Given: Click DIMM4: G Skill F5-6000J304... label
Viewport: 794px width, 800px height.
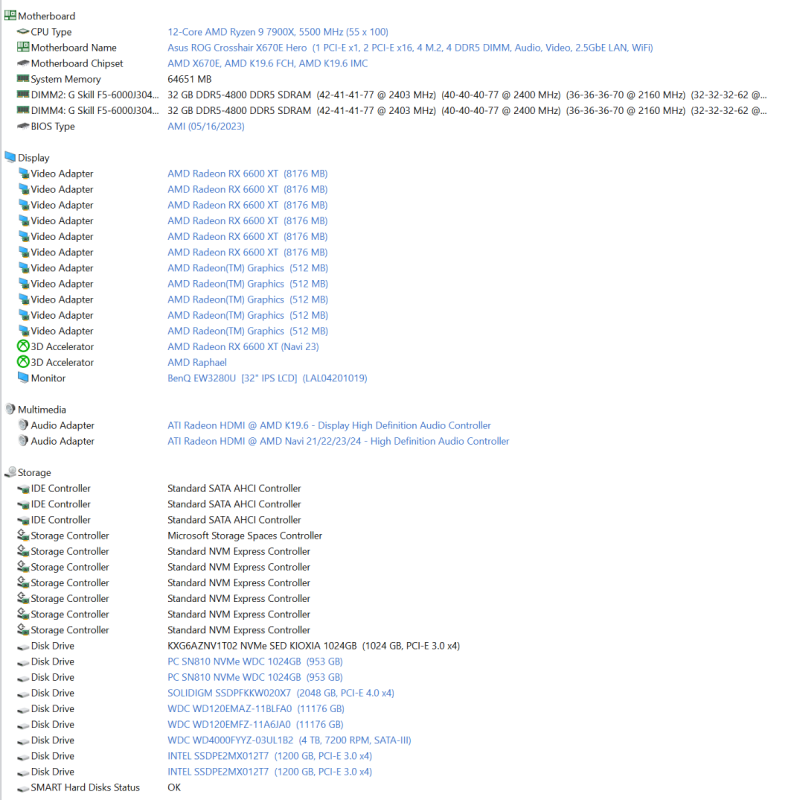Looking at the screenshot, I should click(95, 111).
